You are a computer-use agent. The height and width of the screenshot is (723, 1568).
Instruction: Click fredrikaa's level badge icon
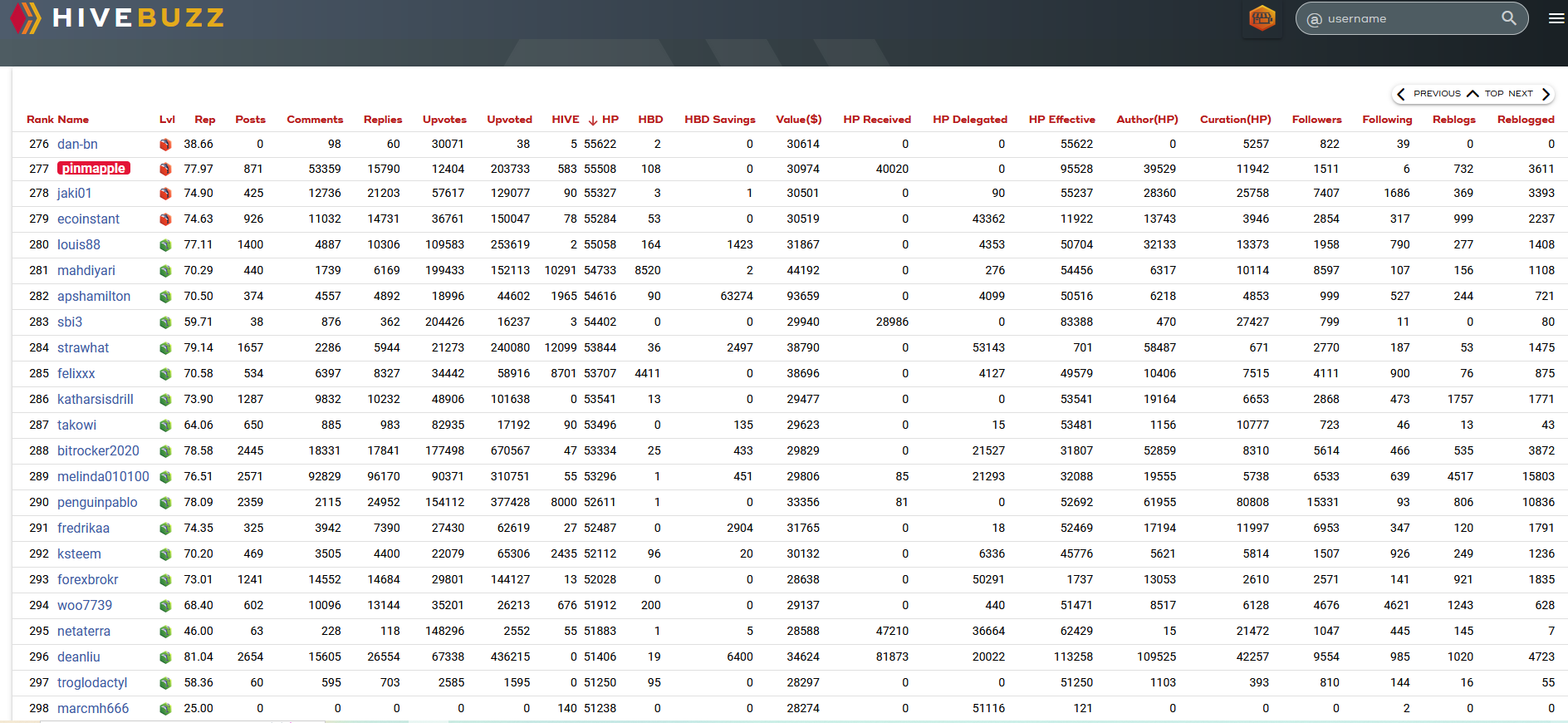click(x=165, y=529)
